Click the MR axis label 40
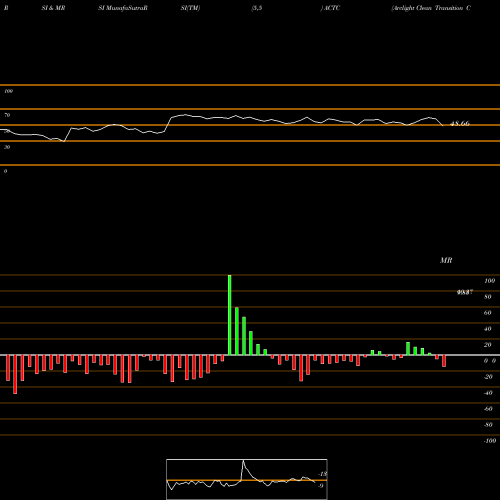The image size is (500, 500). [488, 329]
